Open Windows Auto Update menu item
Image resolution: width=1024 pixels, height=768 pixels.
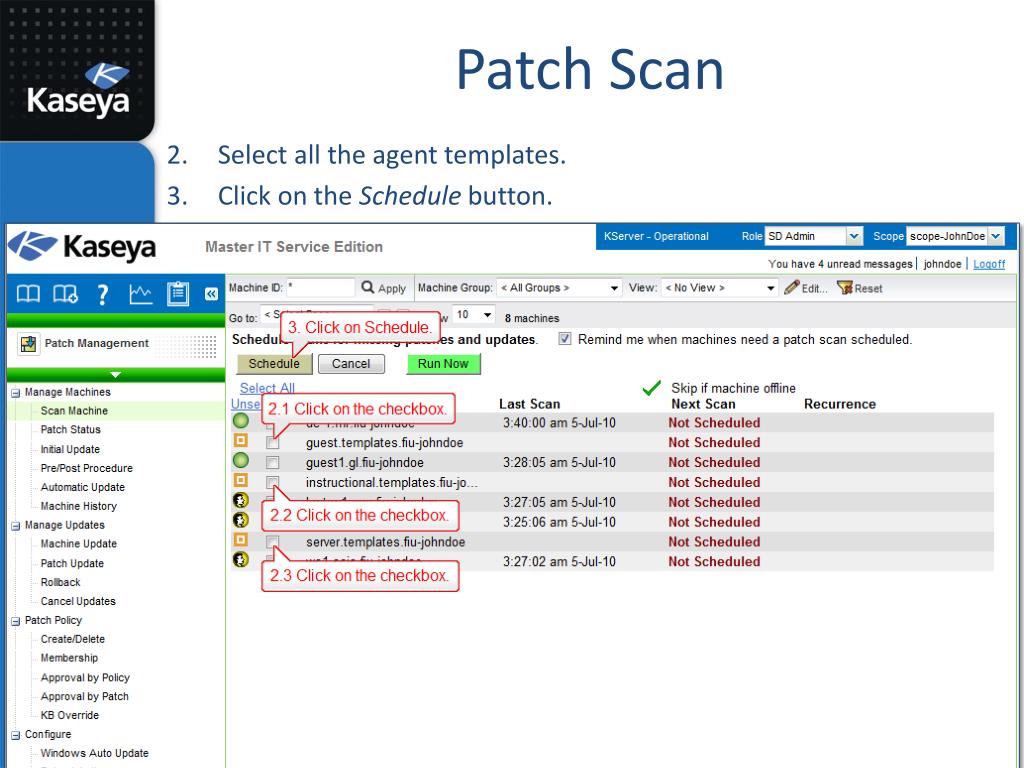[x=94, y=754]
